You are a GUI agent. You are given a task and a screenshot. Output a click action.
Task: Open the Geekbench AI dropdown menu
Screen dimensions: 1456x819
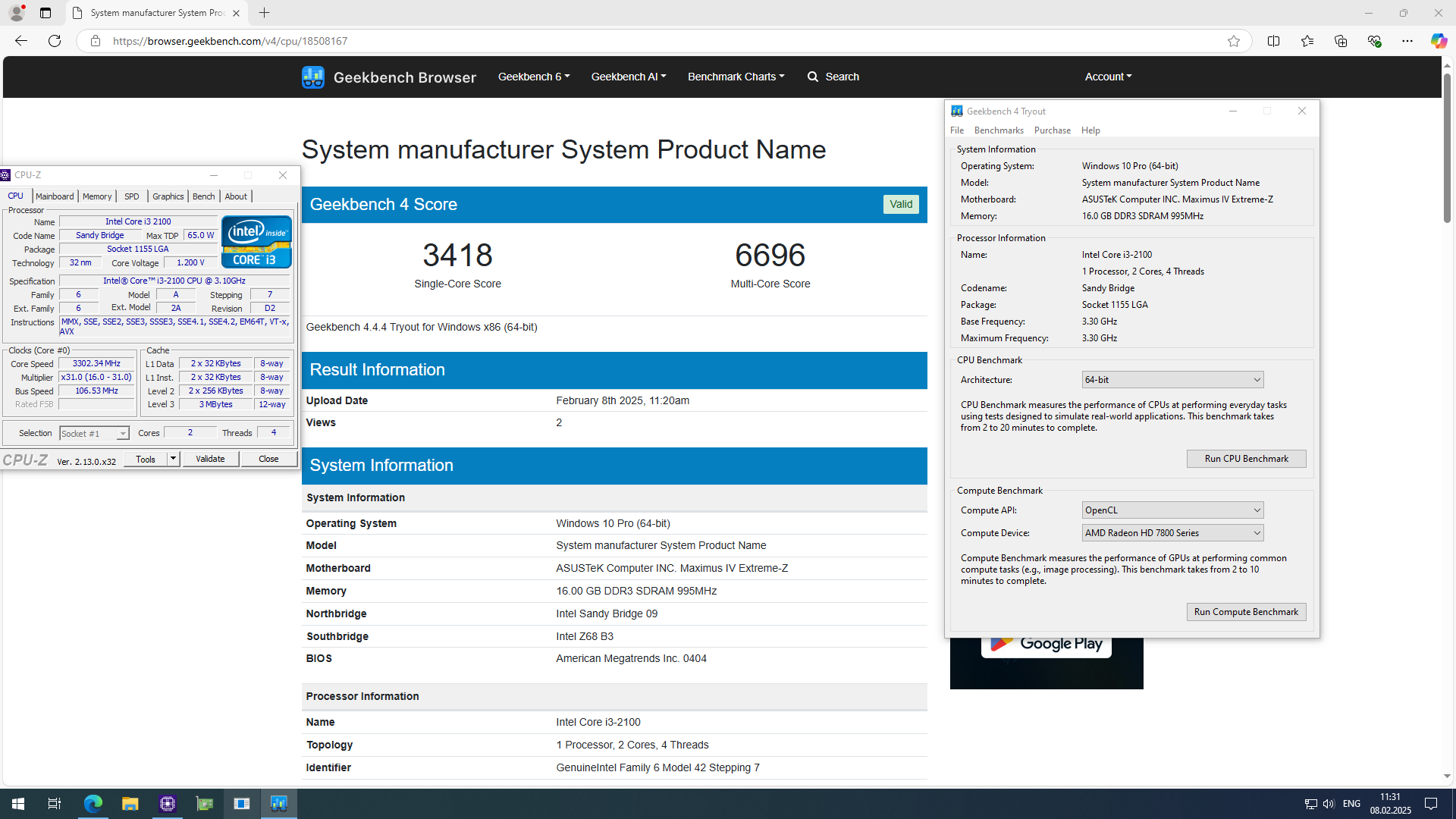pyautogui.click(x=629, y=77)
